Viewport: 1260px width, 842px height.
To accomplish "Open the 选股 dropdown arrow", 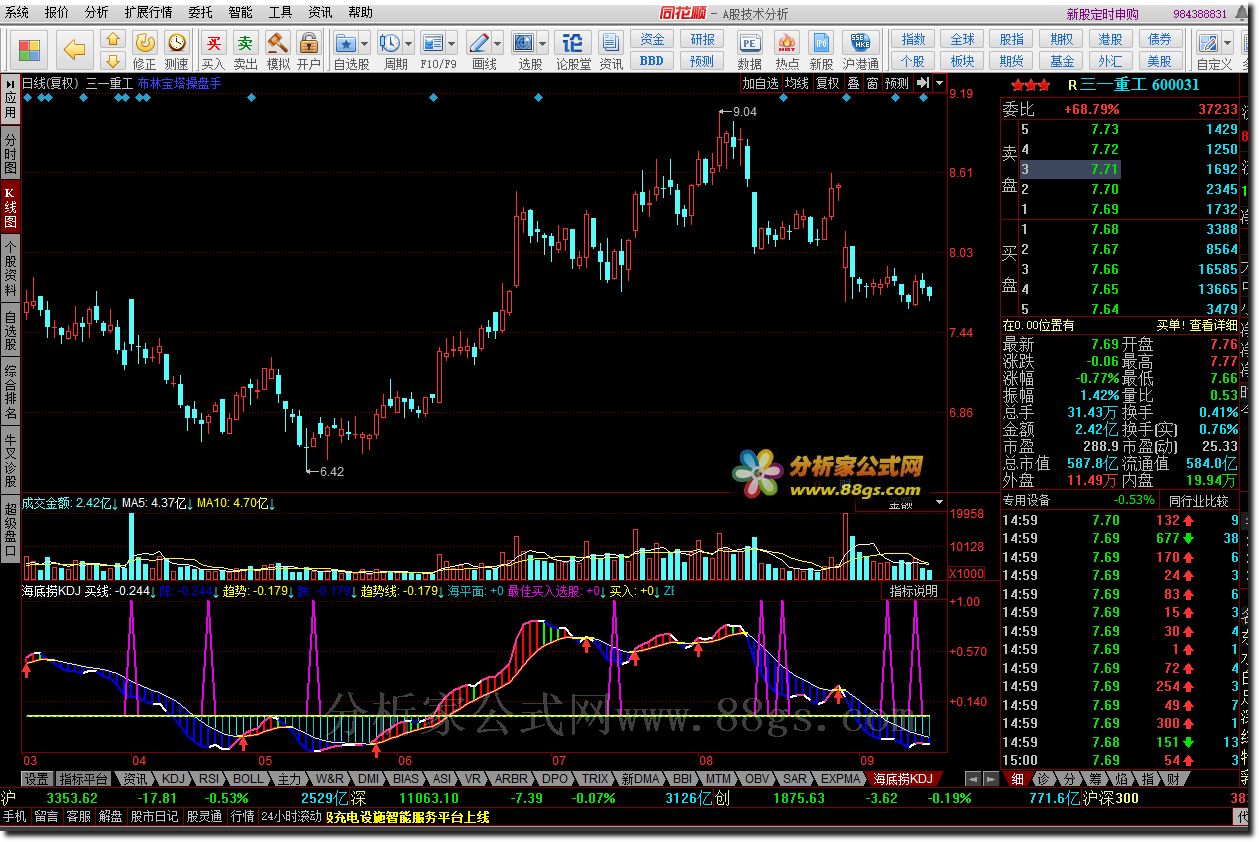I will 542,43.
